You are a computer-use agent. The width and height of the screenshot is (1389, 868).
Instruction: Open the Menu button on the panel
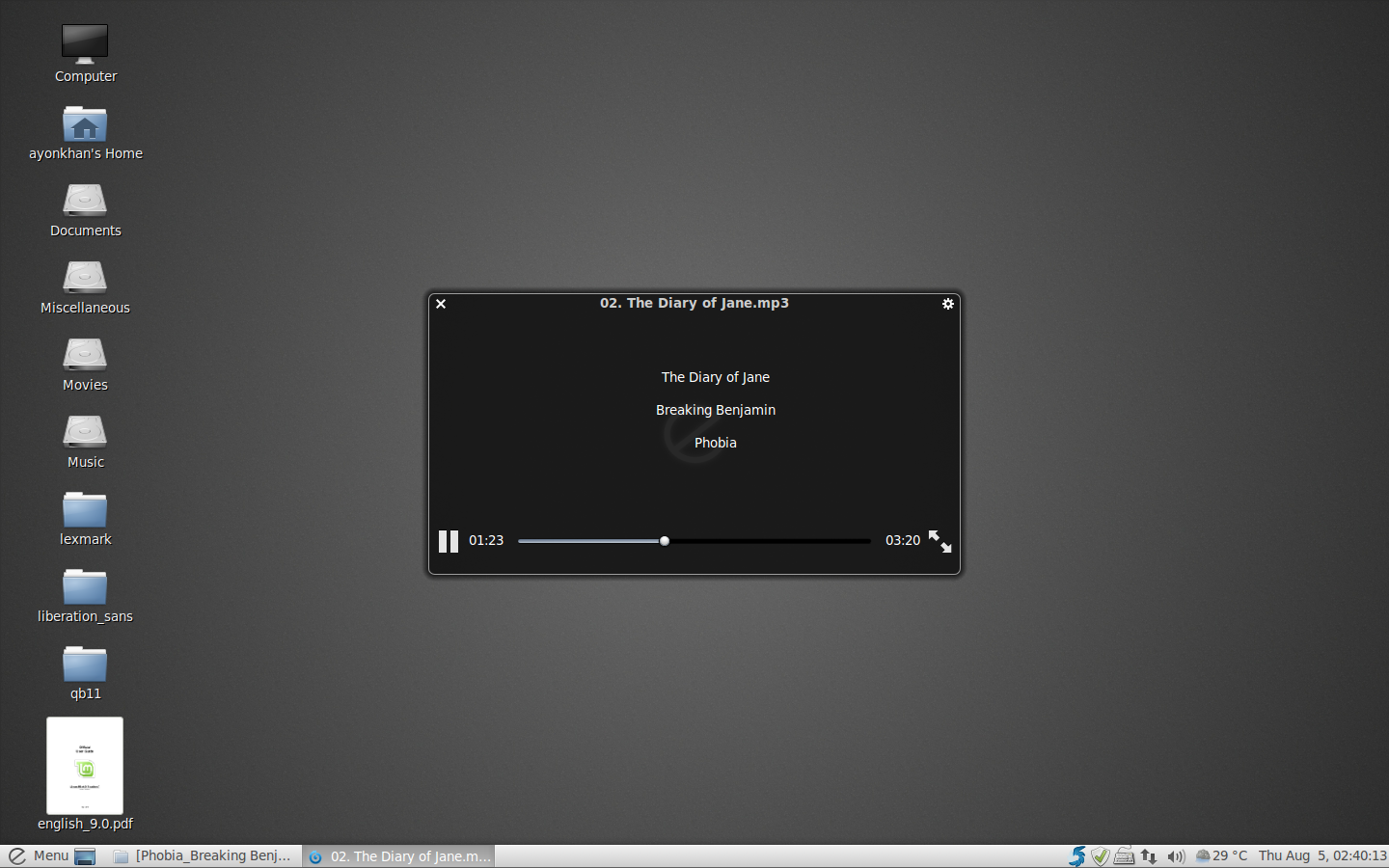(x=38, y=855)
